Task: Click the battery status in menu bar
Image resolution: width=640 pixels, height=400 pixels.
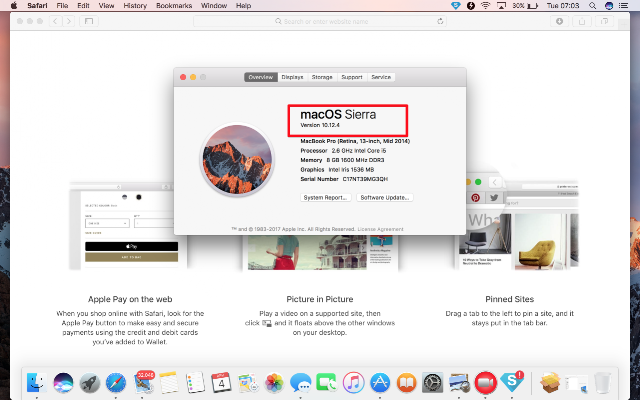Action: [x=525, y=6]
